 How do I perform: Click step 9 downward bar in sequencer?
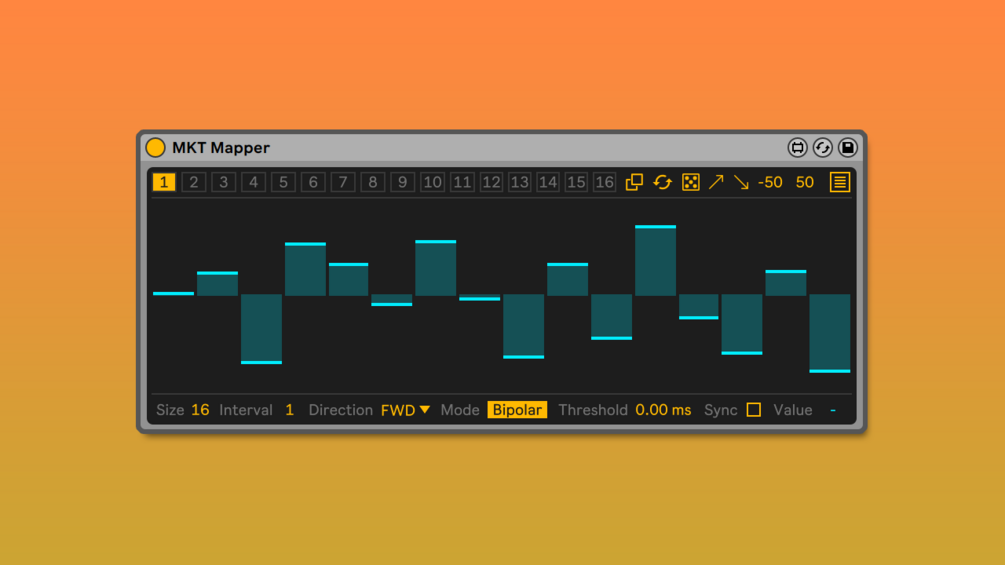pyautogui.click(x=524, y=326)
